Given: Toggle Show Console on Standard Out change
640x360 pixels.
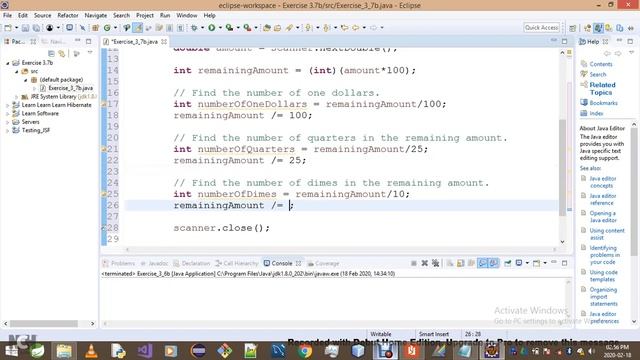Looking at the screenshot, I should (482, 263).
